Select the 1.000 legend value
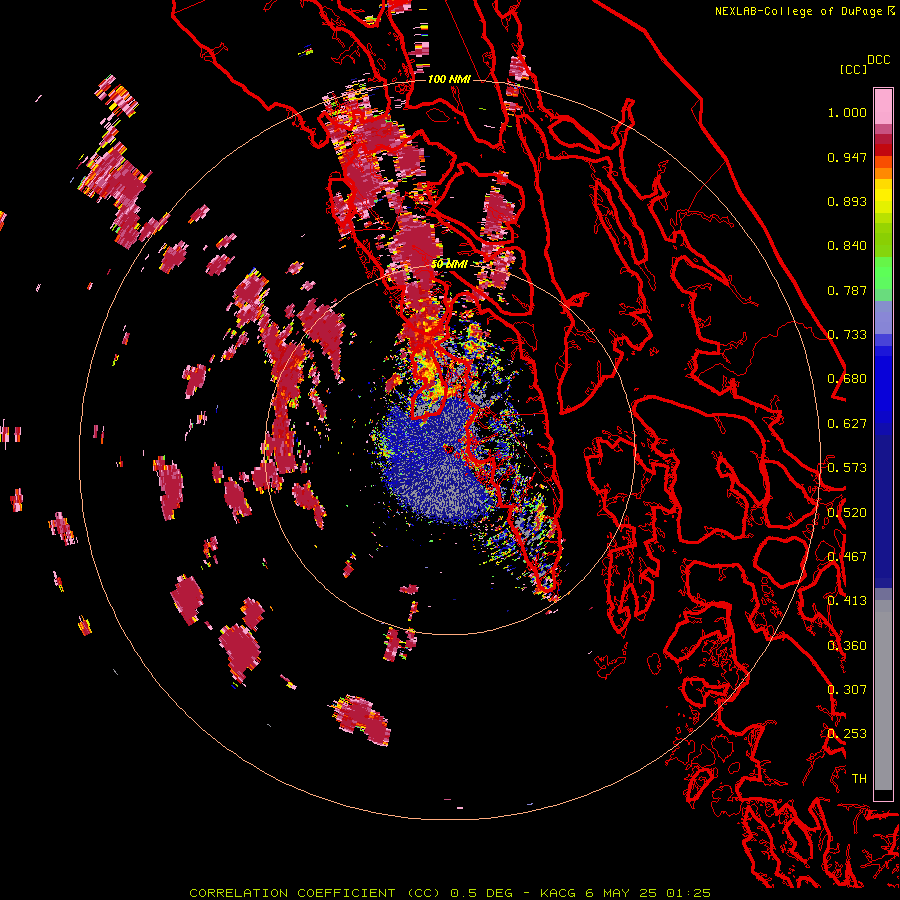This screenshot has width=900, height=900. tap(847, 112)
